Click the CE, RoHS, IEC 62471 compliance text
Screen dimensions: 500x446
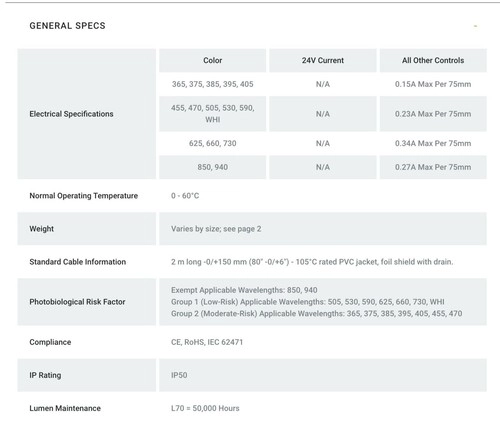[207, 342]
